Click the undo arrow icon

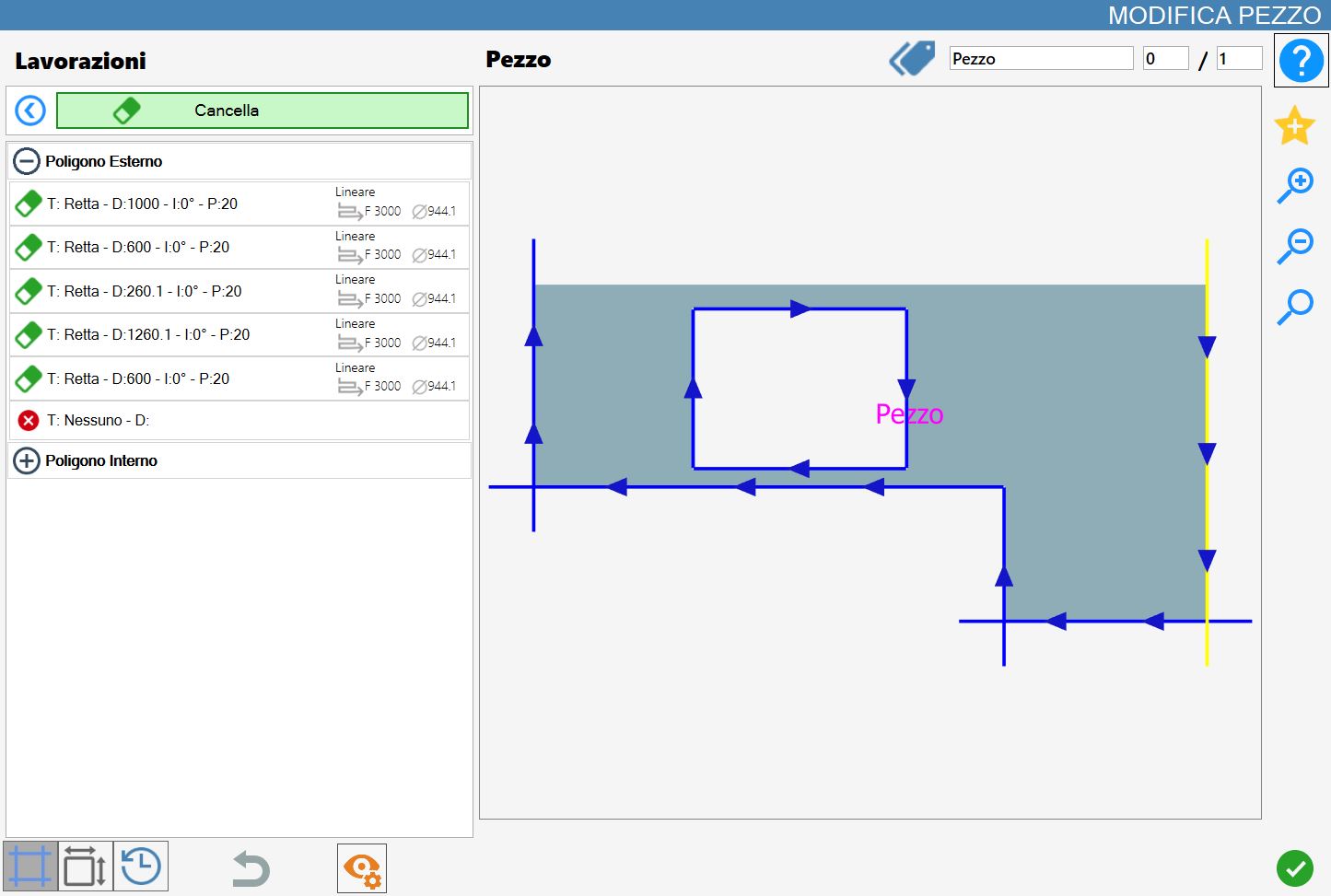coord(251,868)
